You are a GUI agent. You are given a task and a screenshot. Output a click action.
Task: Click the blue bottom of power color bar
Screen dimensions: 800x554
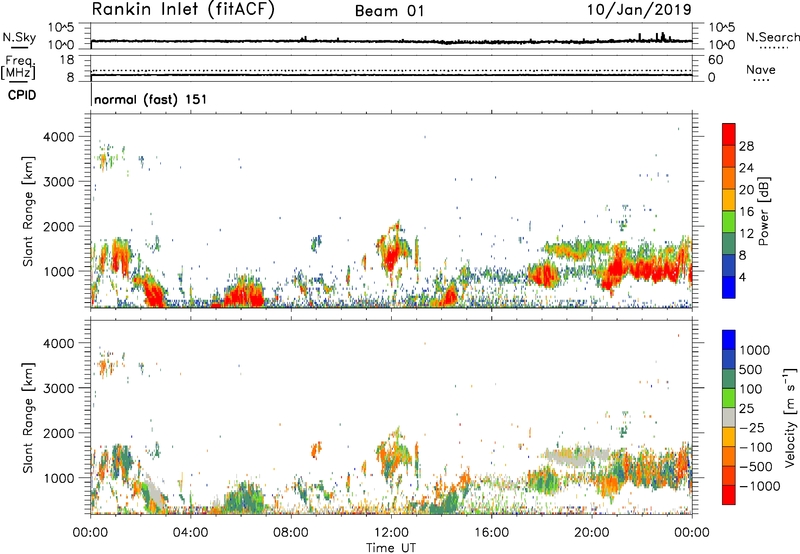729,289
